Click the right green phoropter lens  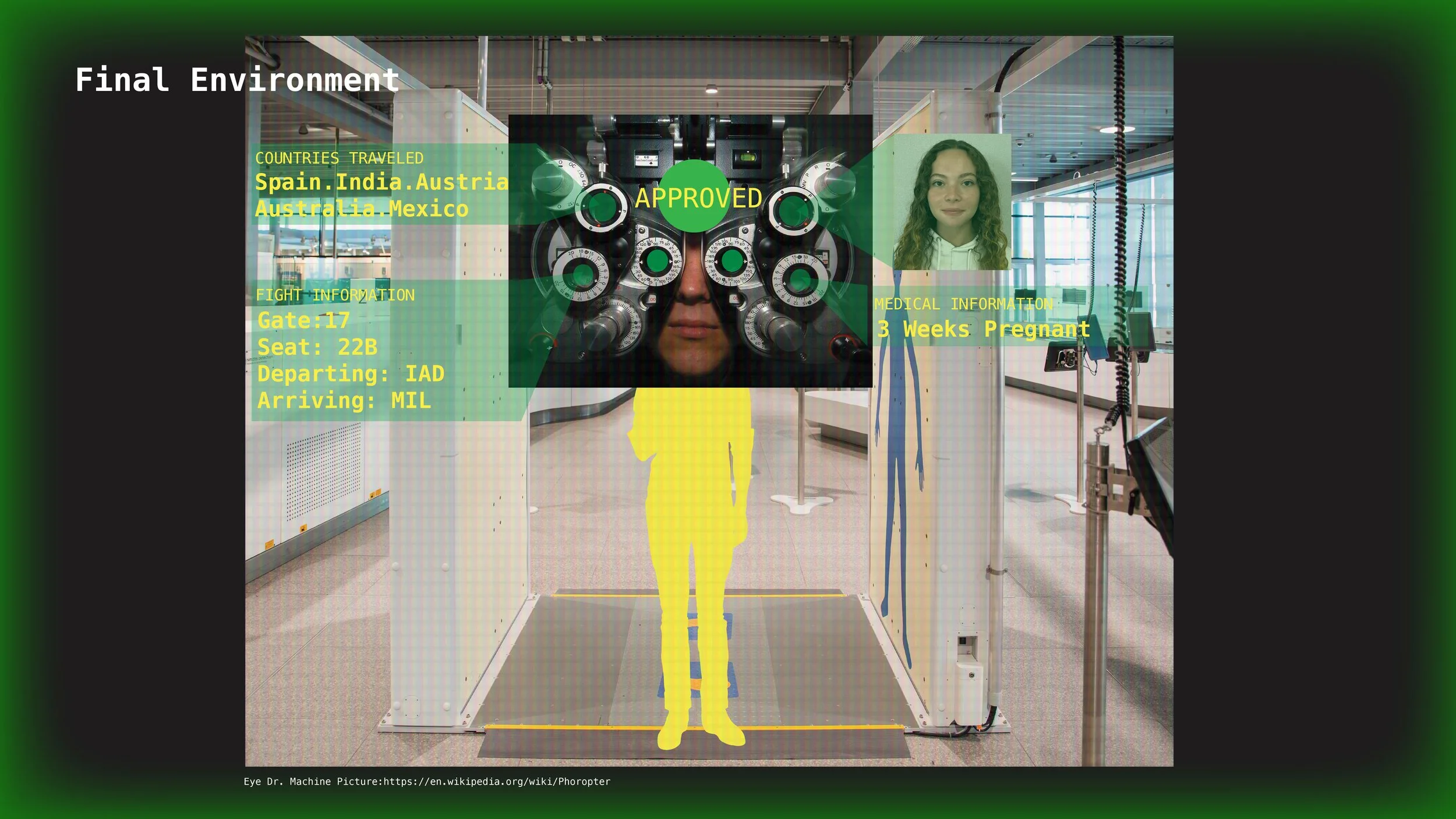(792, 210)
